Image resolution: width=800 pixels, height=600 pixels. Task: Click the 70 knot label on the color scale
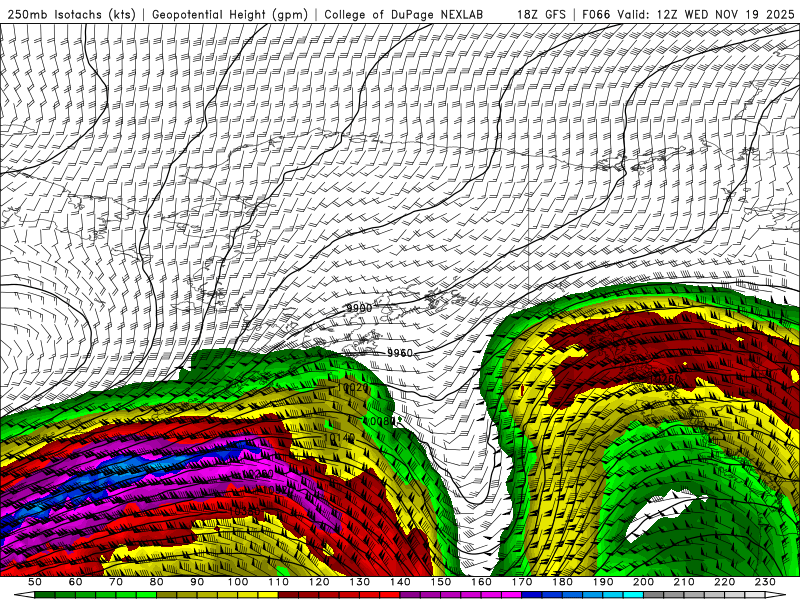tap(116, 582)
